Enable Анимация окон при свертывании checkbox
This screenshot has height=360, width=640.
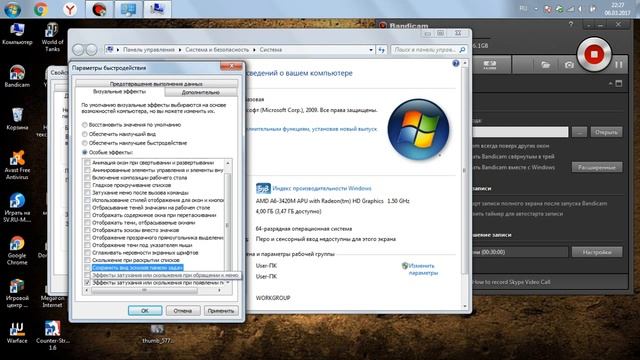[87, 162]
